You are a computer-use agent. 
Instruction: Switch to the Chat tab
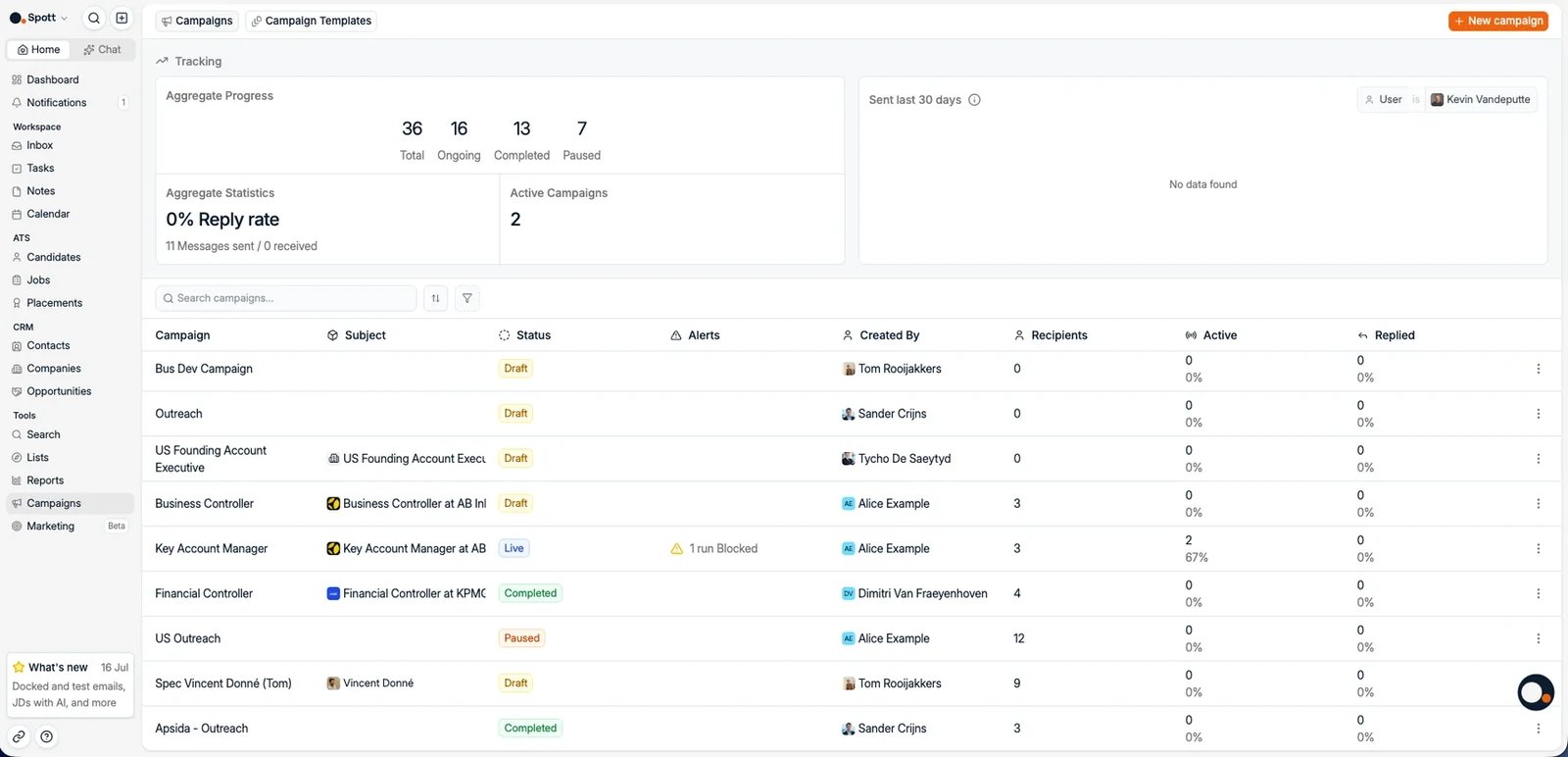[102, 49]
